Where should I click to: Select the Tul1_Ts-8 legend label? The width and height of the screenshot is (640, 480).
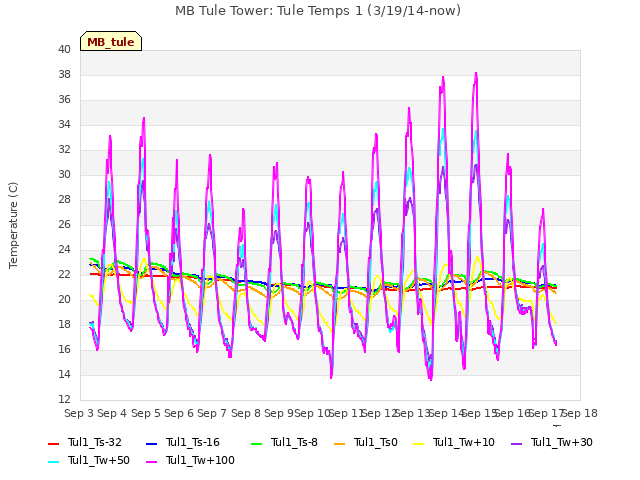294,442
